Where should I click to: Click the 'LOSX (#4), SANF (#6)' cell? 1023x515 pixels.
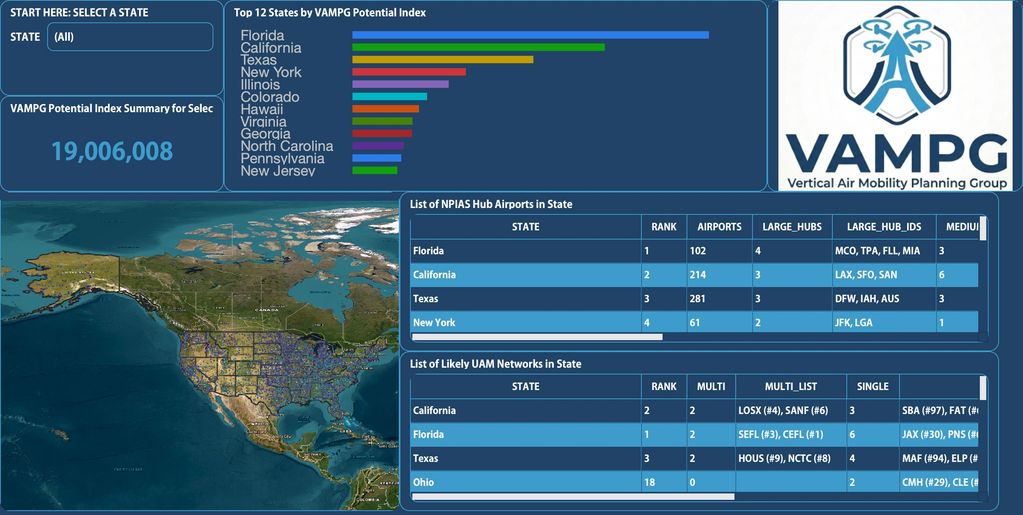pyautogui.click(x=791, y=411)
